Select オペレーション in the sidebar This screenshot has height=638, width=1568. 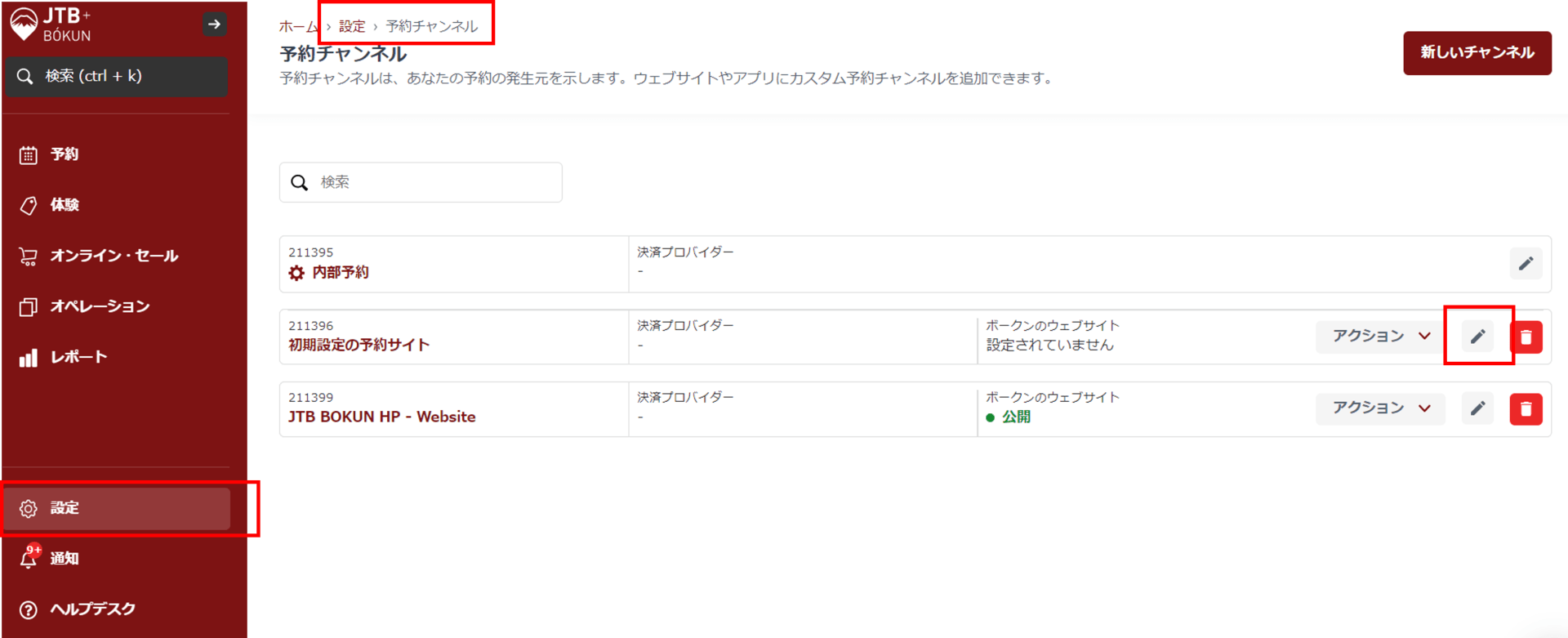[x=99, y=306]
